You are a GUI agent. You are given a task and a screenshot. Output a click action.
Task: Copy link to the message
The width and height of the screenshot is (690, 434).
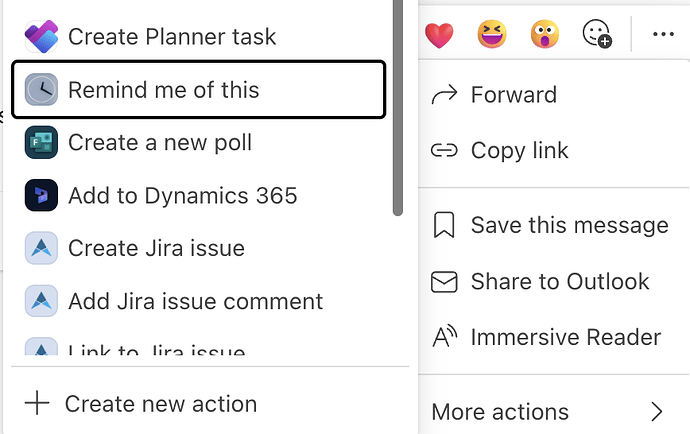pyautogui.click(x=518, y=151)
